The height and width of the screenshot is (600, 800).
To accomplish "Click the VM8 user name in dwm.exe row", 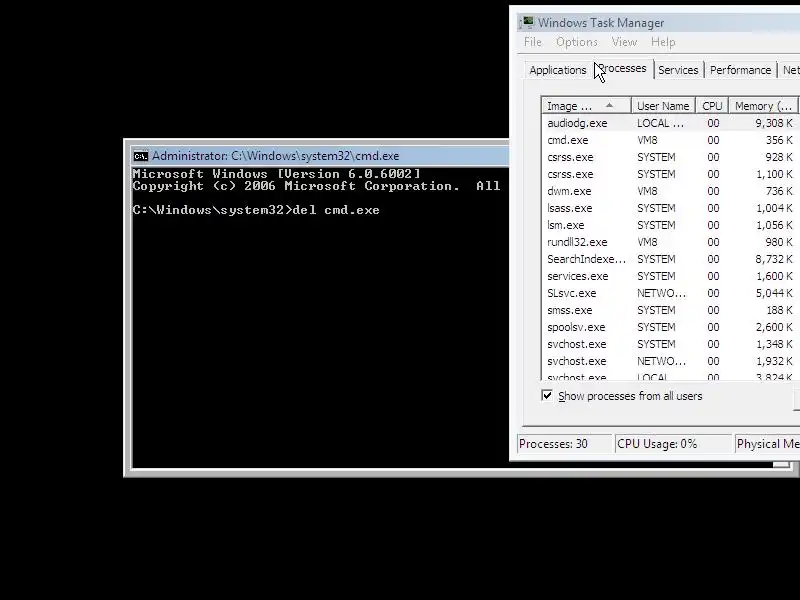I will coord(647,191).
